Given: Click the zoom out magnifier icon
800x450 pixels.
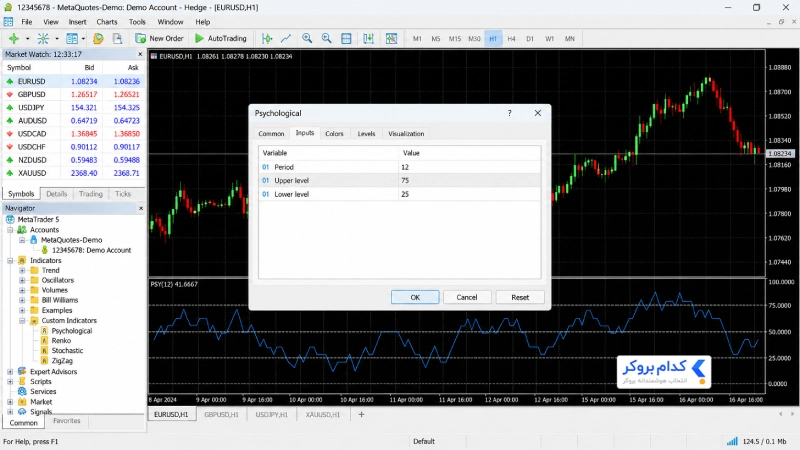Looking at the screenshot, I should [x=327, y=38].
